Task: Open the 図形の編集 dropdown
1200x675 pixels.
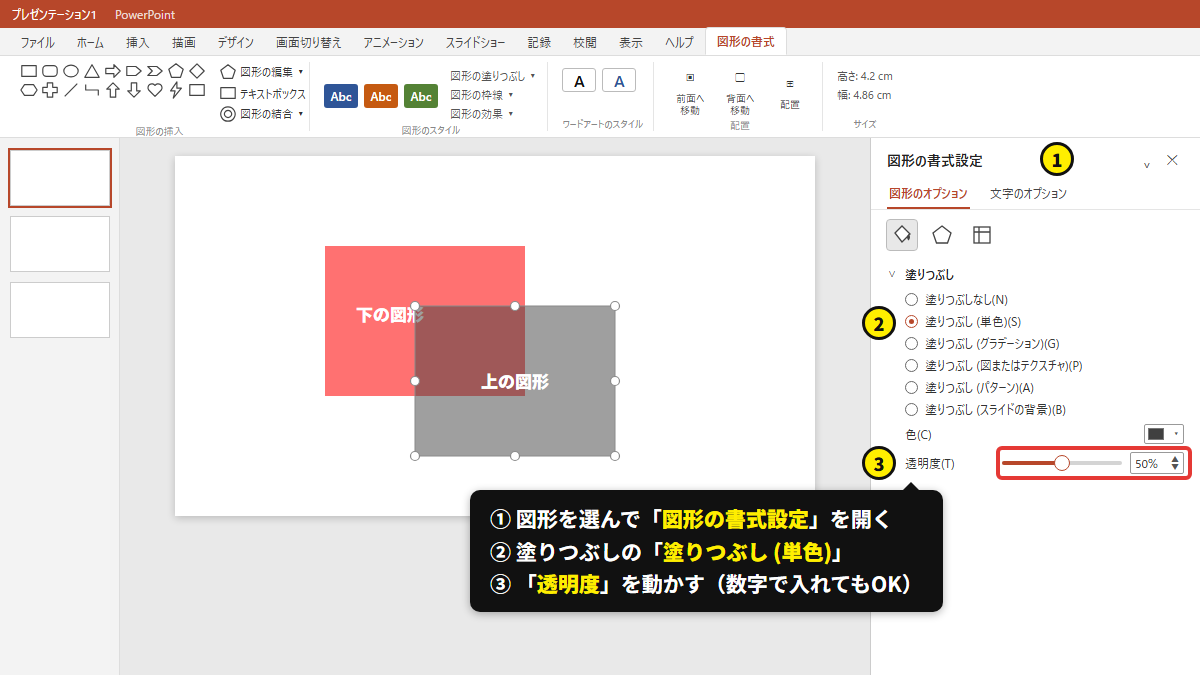Action: click(x=262, y=72)
